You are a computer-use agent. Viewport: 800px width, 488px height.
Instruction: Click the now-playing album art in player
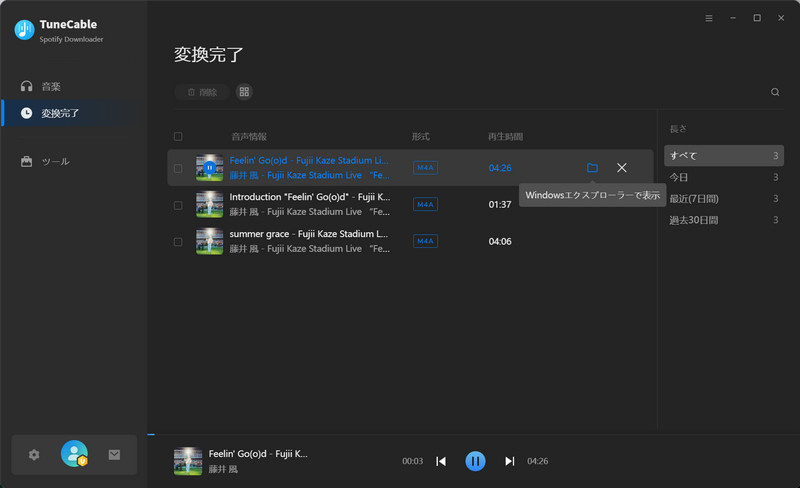[188, 461]
